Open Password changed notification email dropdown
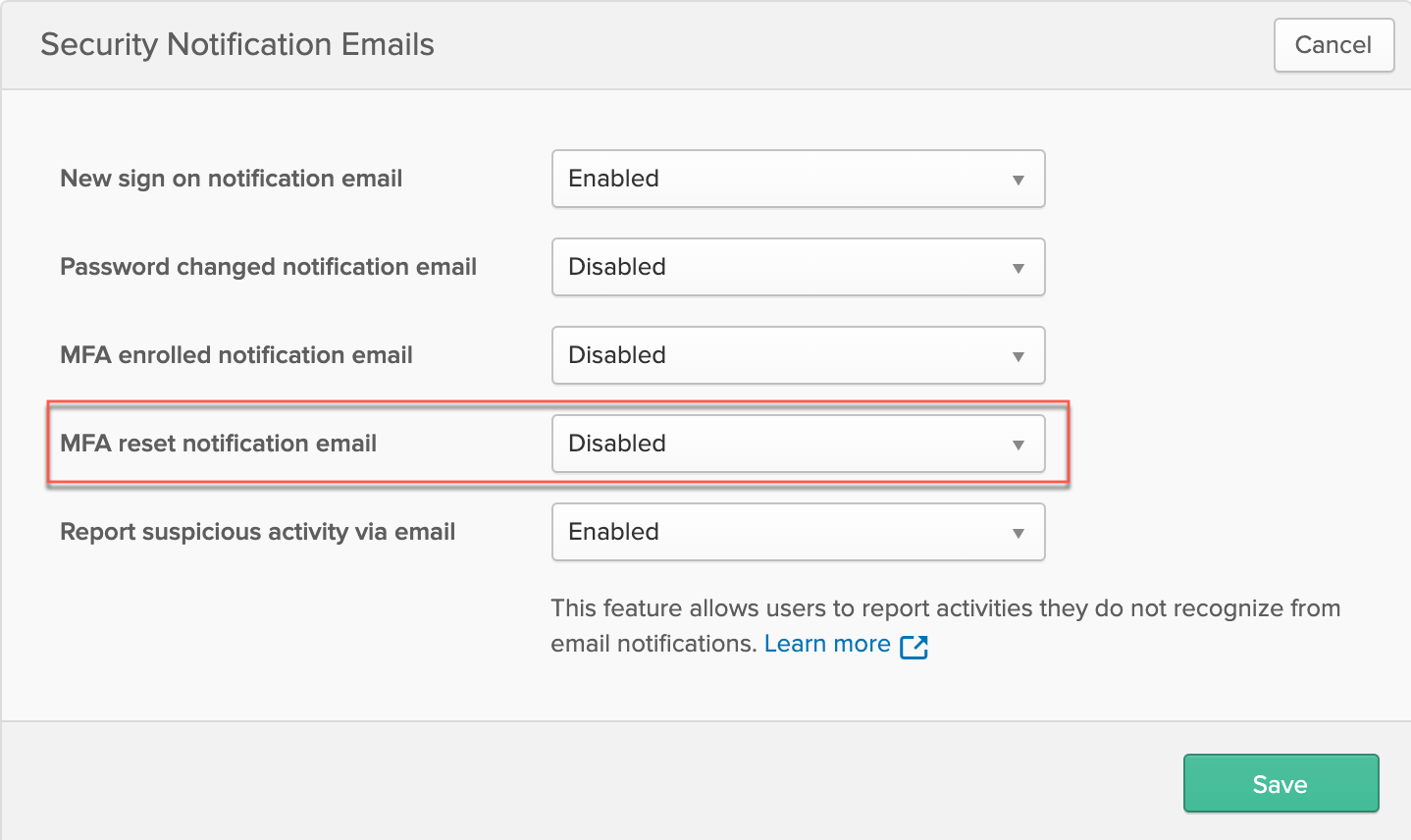The height and width of the screenshot is (840, 1411). click(798, 267)
